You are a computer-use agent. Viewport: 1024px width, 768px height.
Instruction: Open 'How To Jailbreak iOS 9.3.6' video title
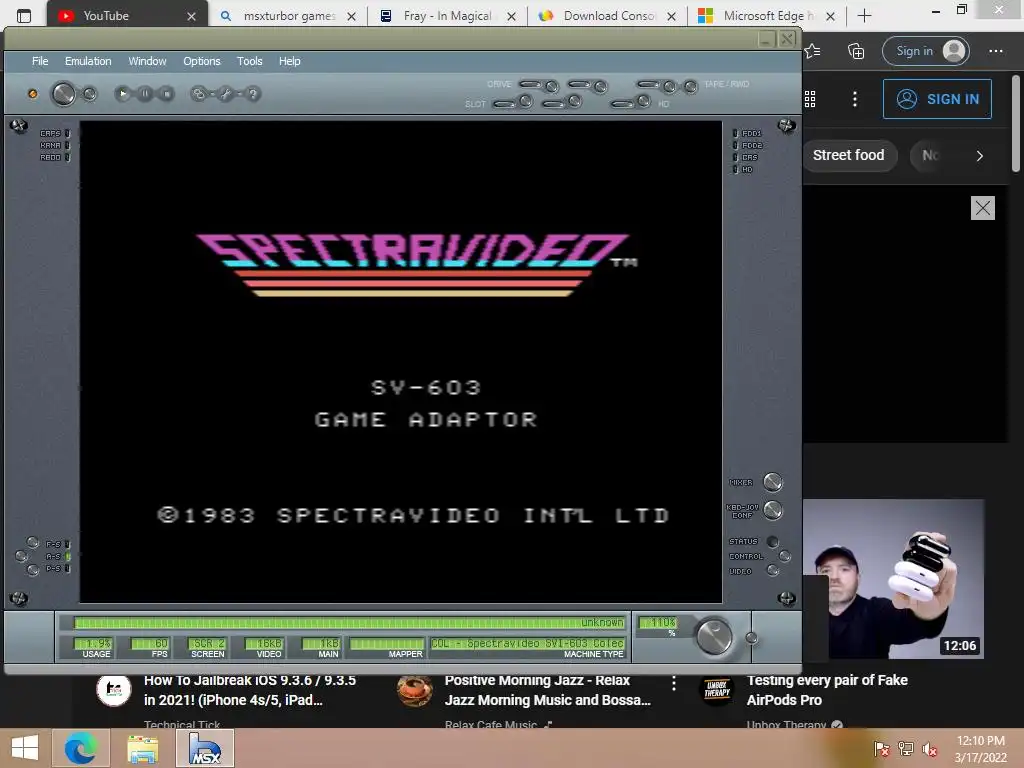tap(249, 690)
